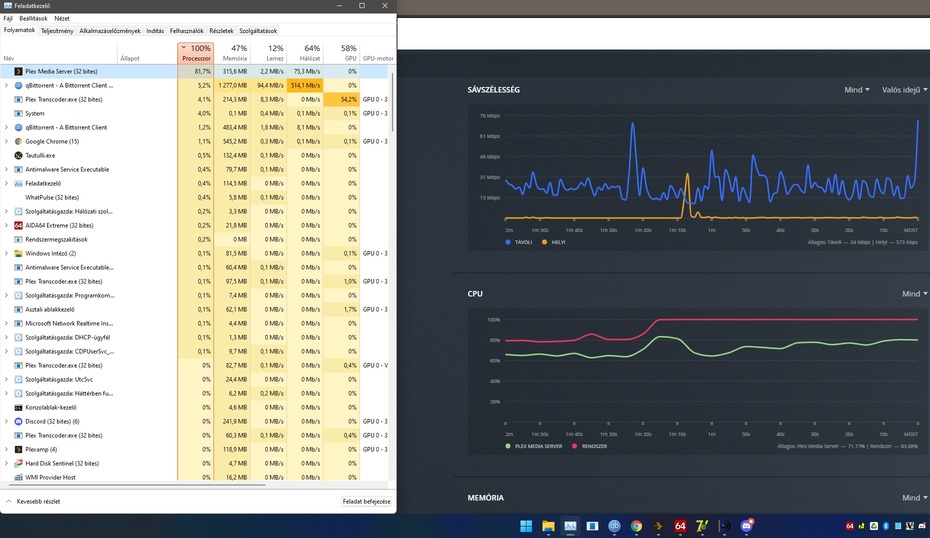Click the AIDA64 system tray icon
This screenshot has height=538, width=930.
[850, 526]
